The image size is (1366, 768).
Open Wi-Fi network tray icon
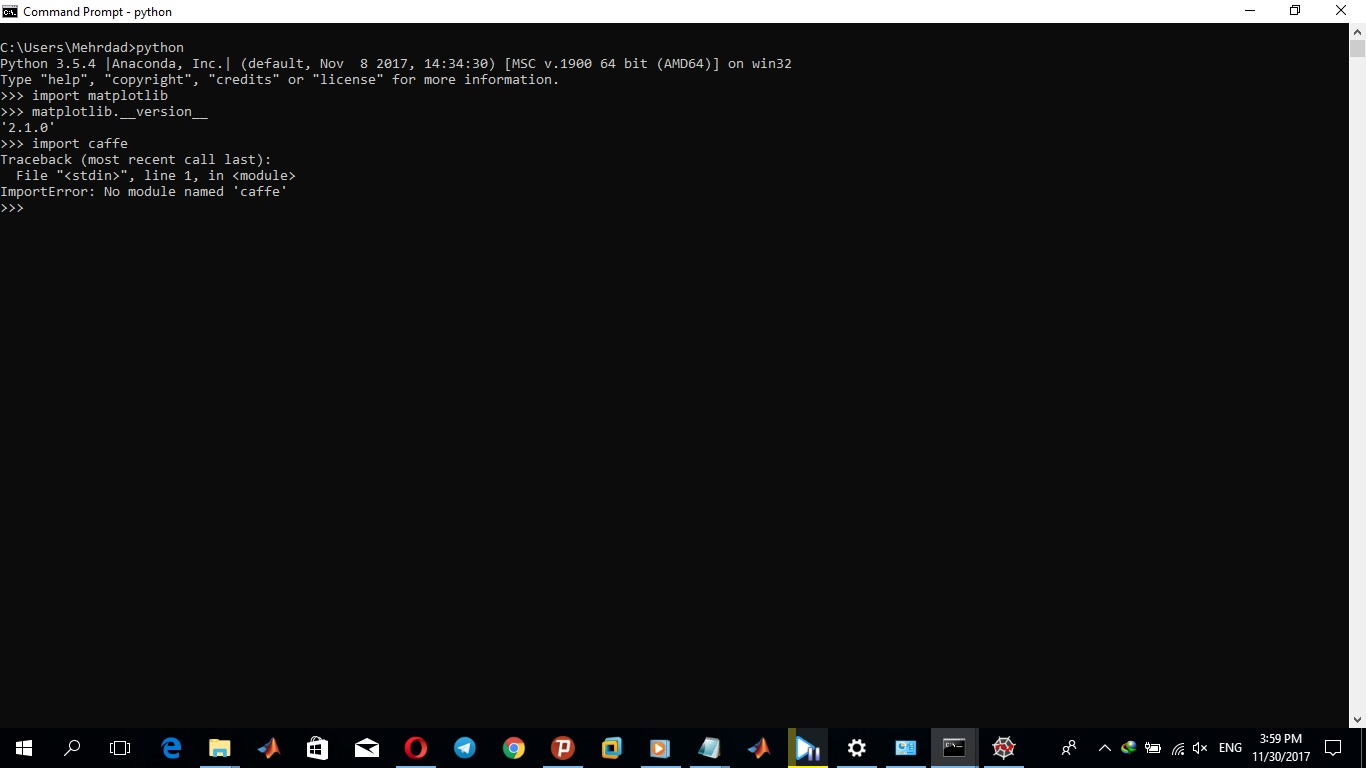(1177, 748)
